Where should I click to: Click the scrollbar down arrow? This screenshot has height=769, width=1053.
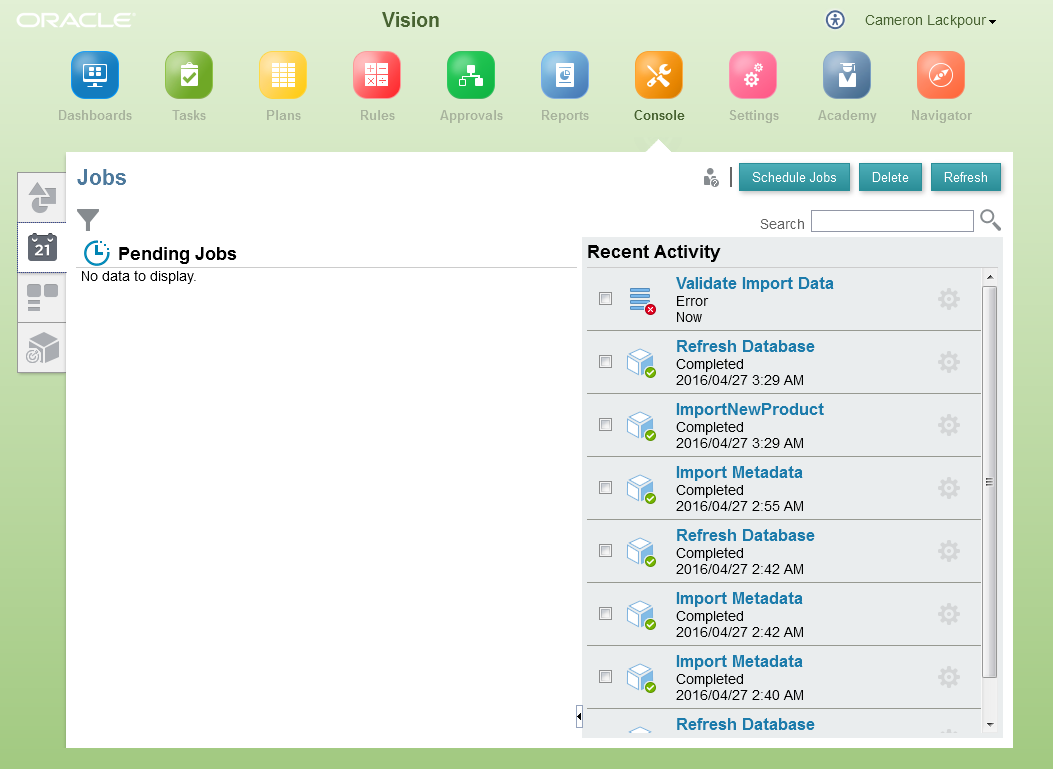[x=989, y=725]
